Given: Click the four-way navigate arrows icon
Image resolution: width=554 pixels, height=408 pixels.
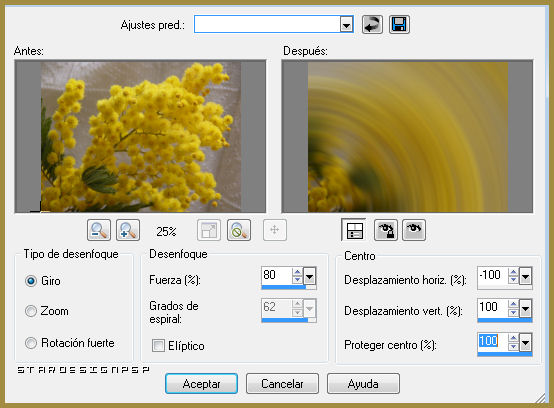Looking at the screenshot, I should pyautogui.click(x=275, y=230).
